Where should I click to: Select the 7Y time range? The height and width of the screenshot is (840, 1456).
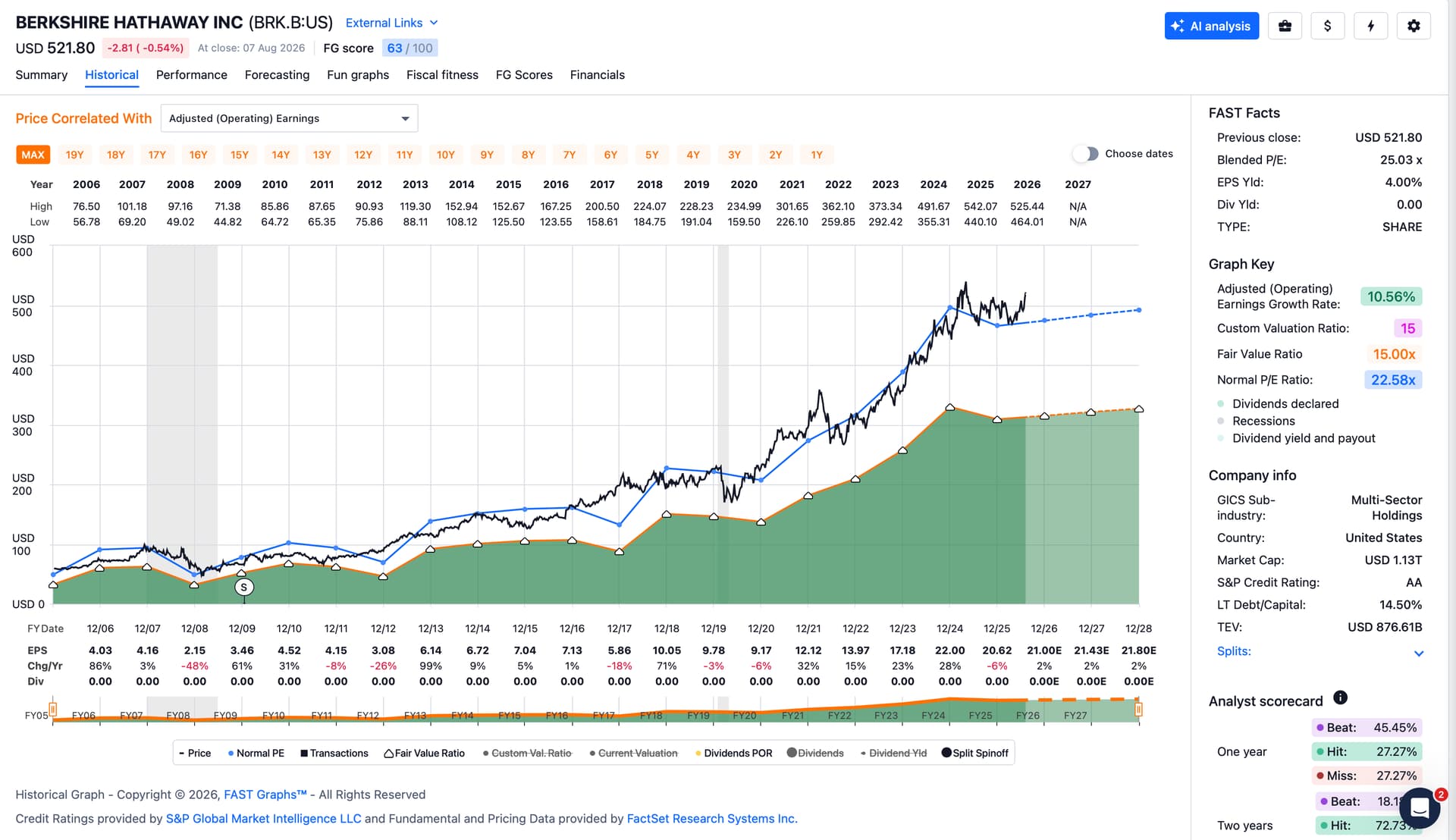570,155
